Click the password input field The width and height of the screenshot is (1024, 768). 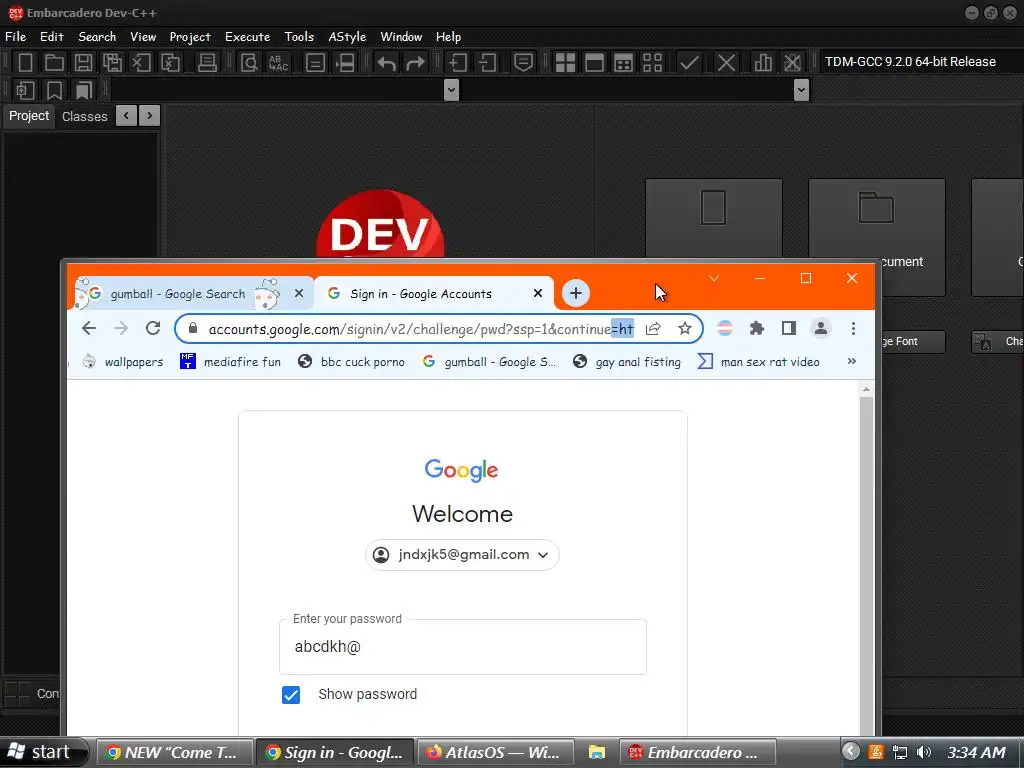click(462, 647)
